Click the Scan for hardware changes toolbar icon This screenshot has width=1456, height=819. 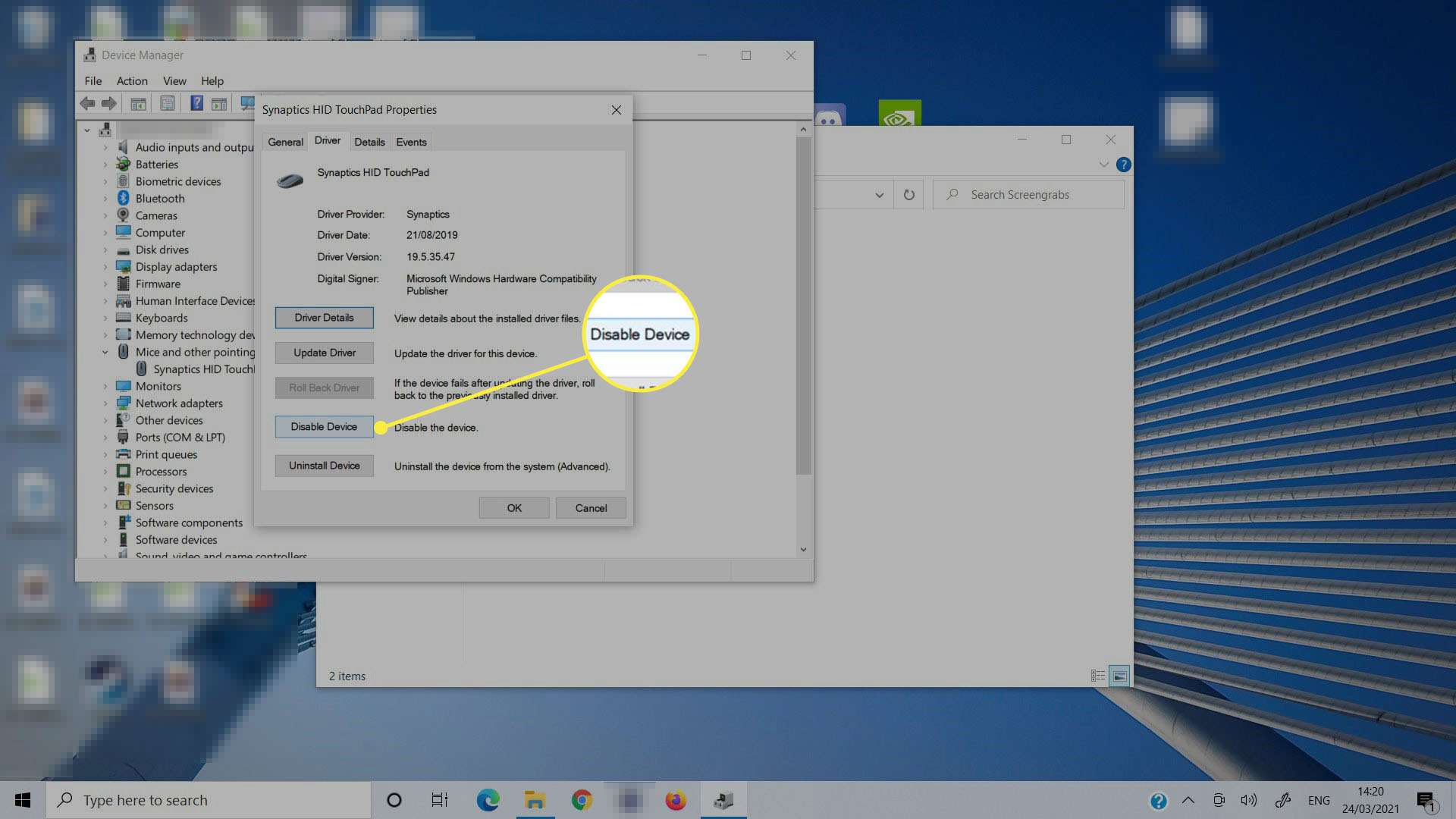point(247,103)
